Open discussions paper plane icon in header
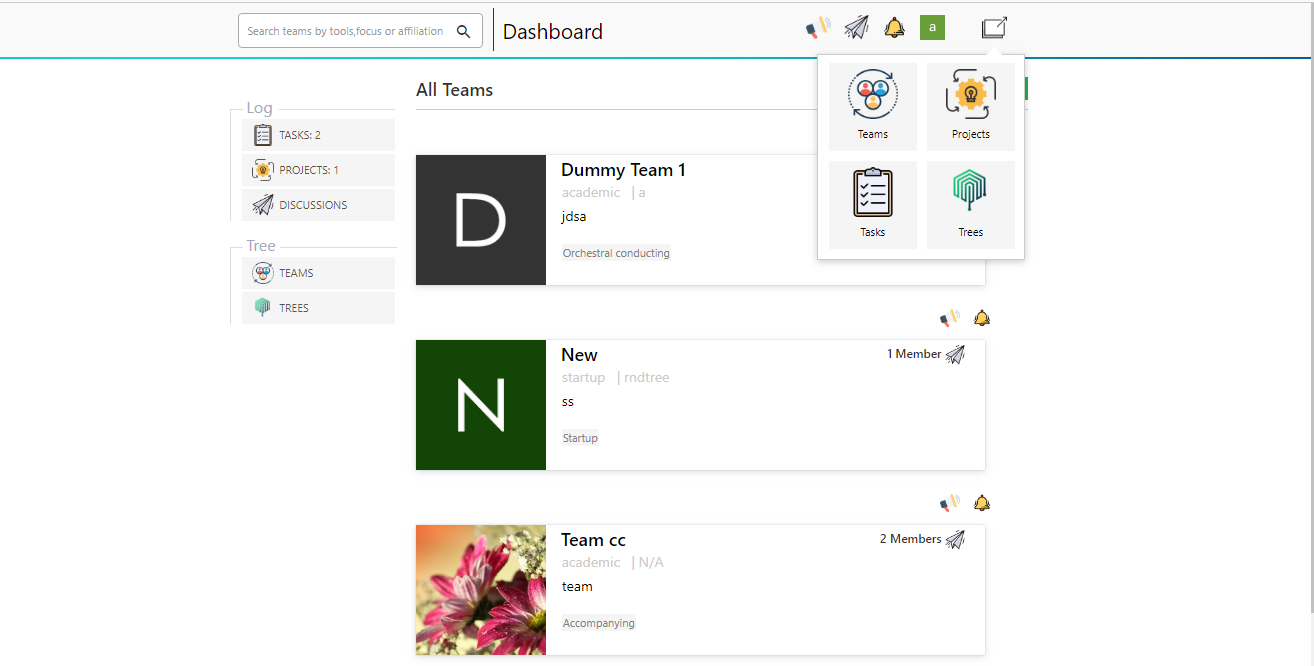 [x=856, y=28]
